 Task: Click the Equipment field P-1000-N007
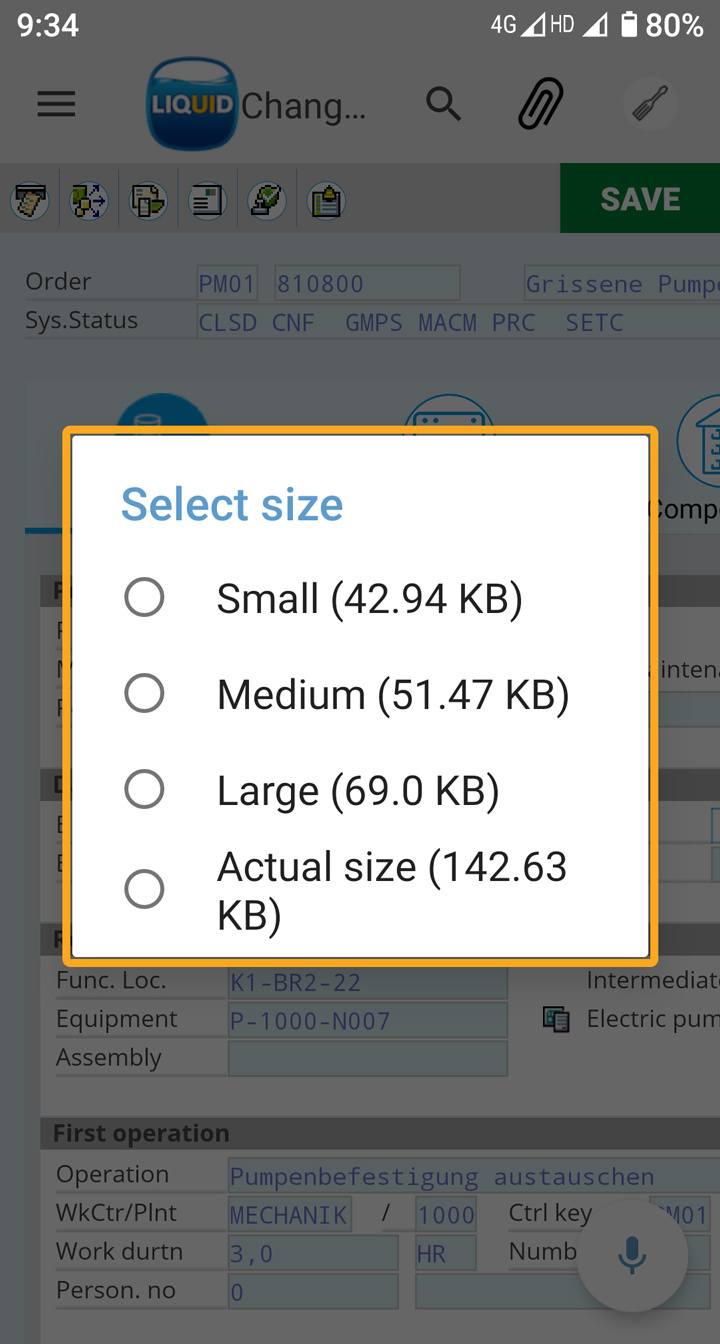click(367, 1021)
